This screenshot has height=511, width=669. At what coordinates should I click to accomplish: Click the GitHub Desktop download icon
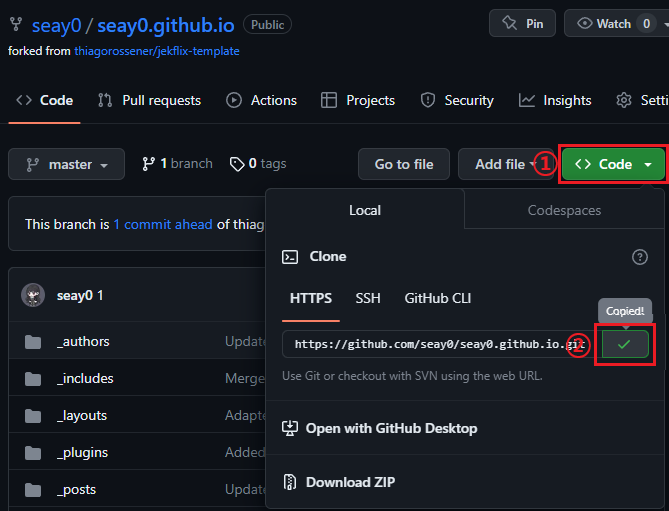[290, 428]
